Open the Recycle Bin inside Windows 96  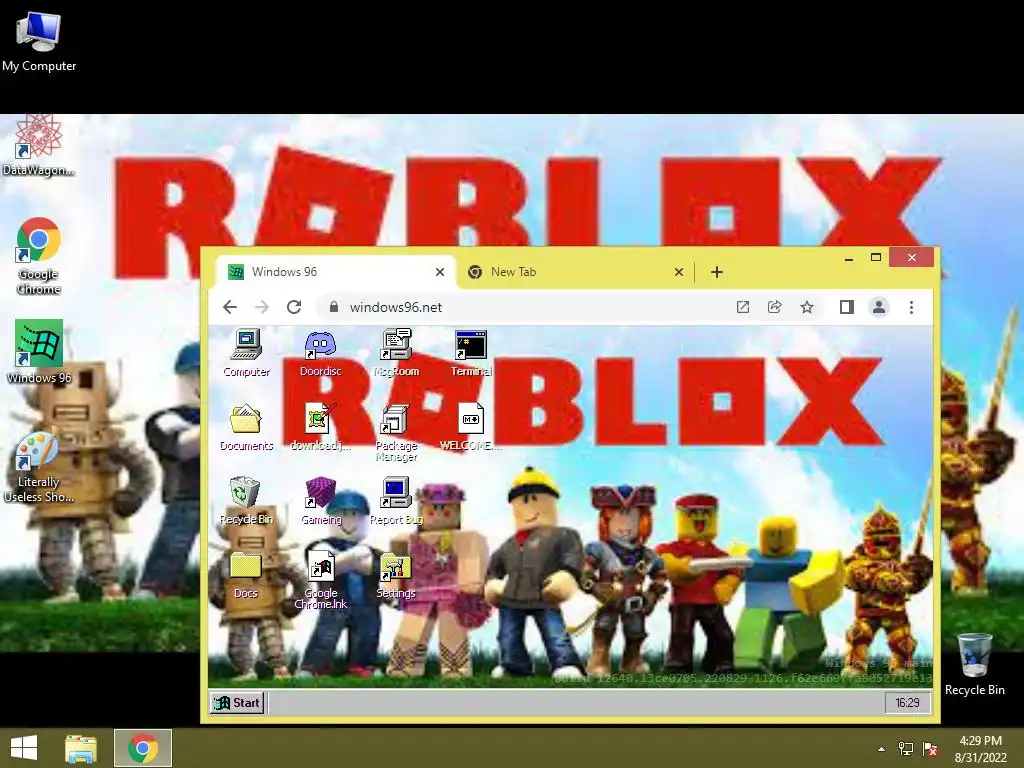tap(246, 501)
